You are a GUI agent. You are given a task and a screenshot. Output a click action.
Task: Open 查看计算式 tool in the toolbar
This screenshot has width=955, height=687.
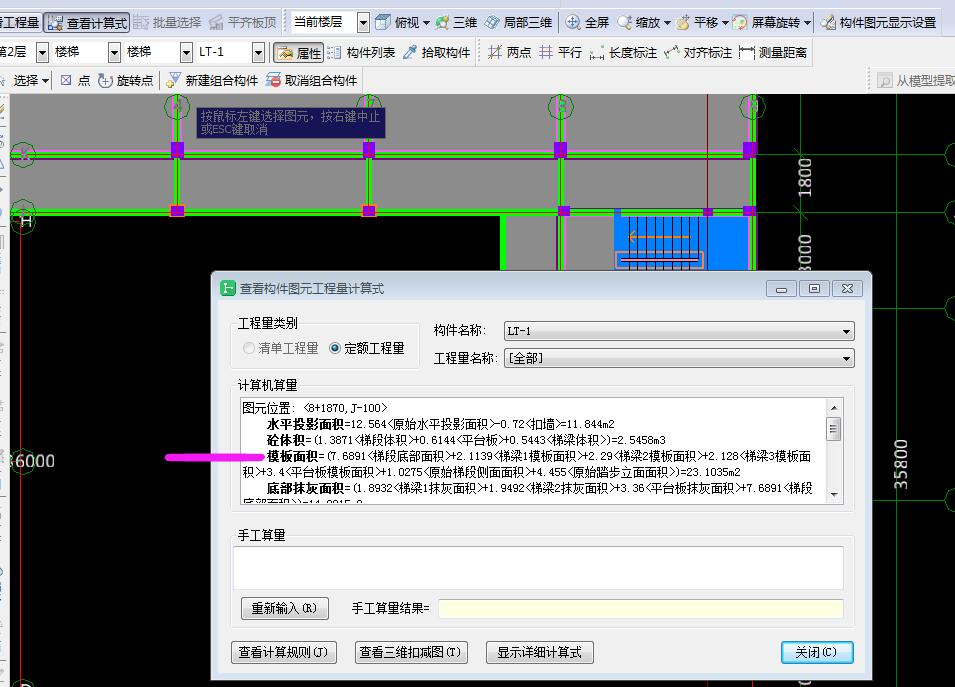(86, 23)
